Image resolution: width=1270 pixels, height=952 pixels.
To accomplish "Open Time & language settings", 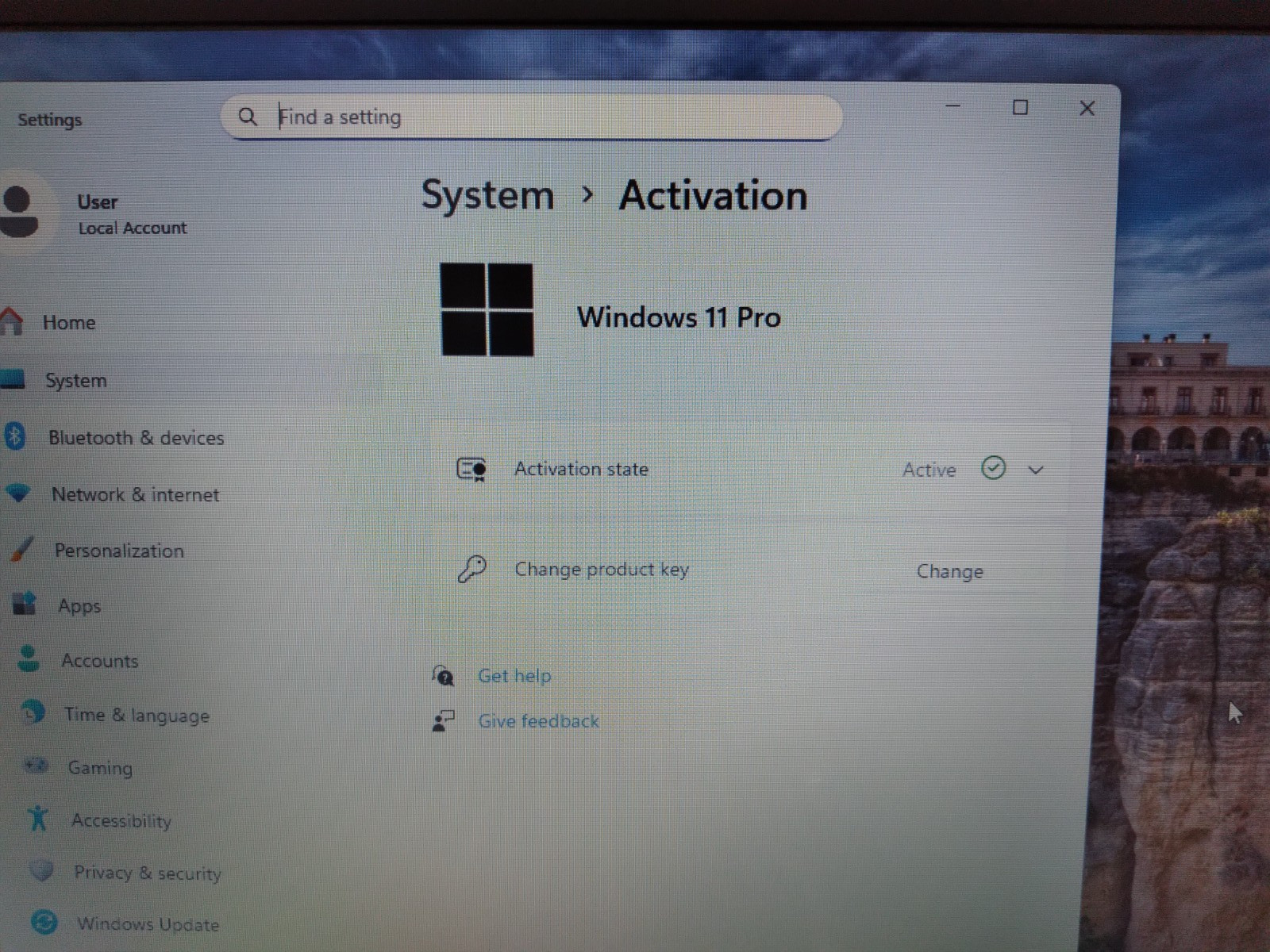I will [x=137, y=715].
